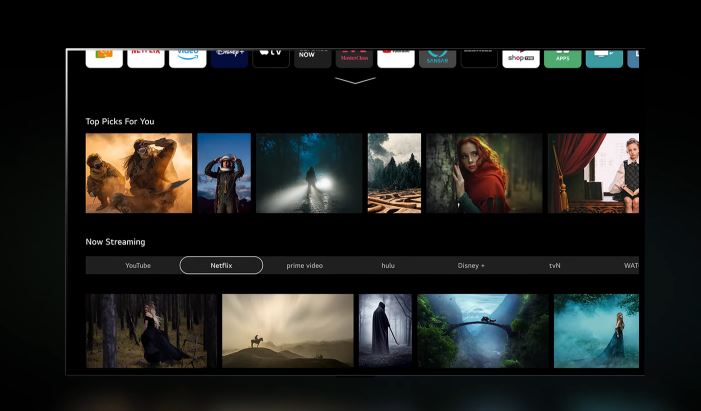This screenshot has width=701, height=411.
Task: Open the Netflix app tile
Action: point(146,57)
